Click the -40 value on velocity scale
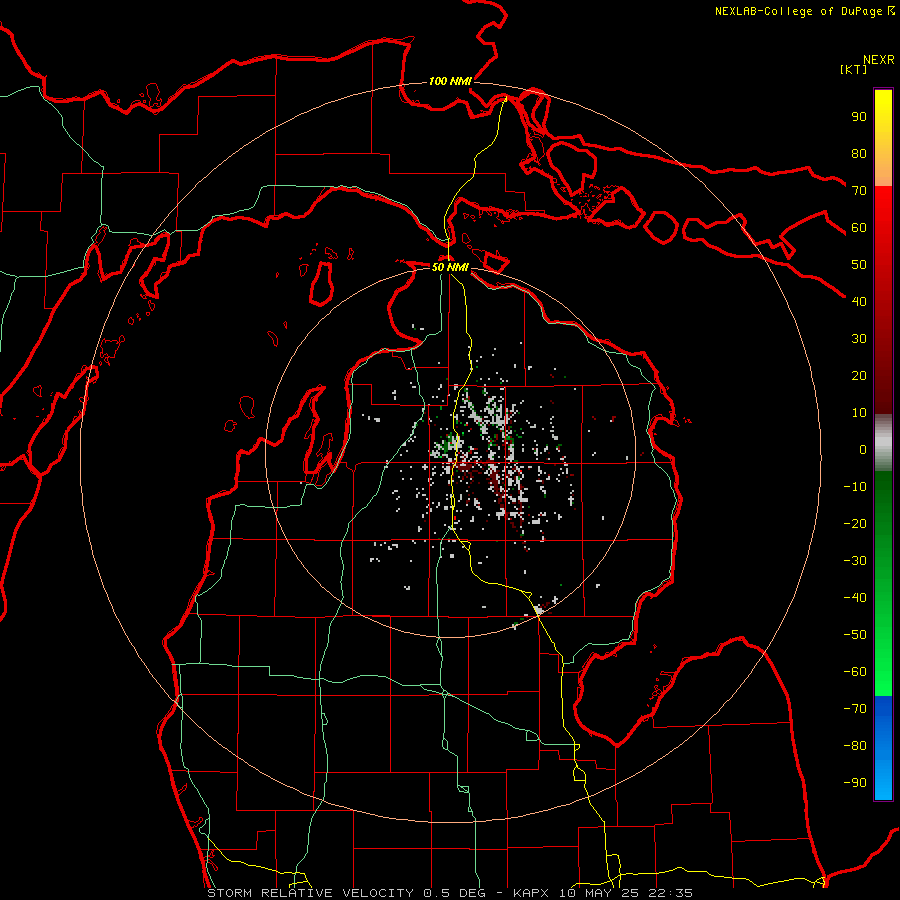 [x=855, y=598]
